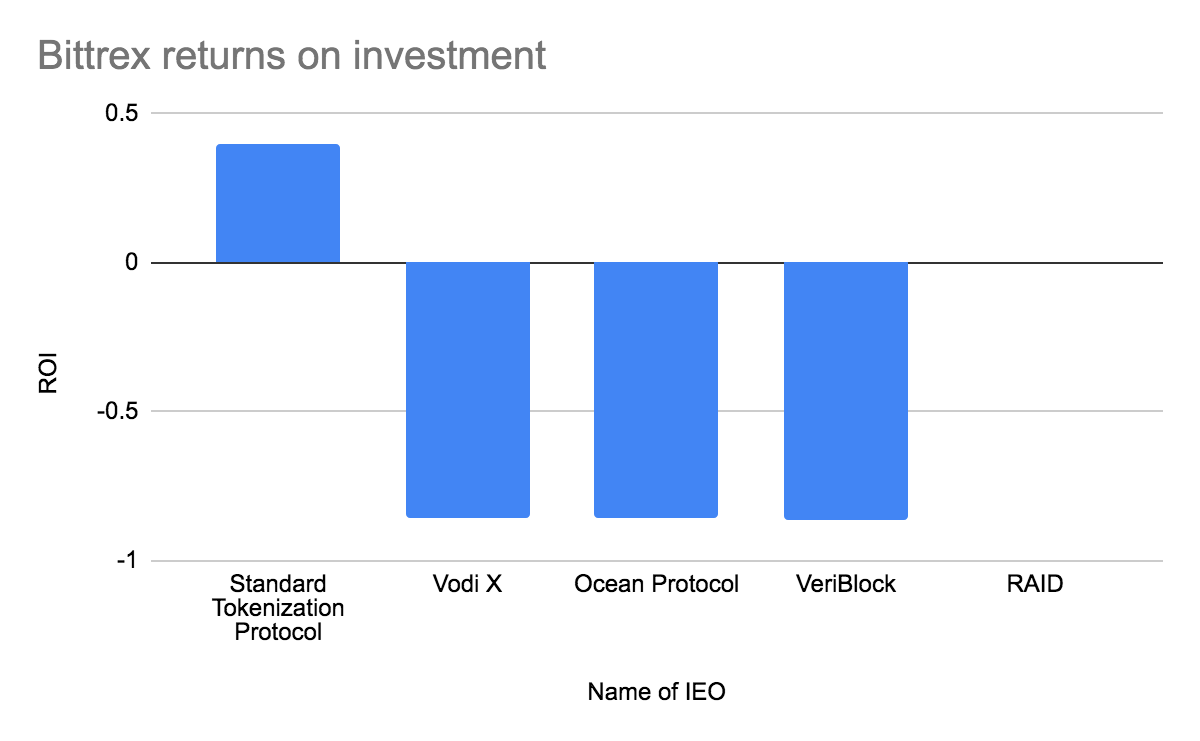Select the 'Vodi X' axis label
This screenshot has height=741, width=1200.
pyautogui.click(x=467, y=584)
